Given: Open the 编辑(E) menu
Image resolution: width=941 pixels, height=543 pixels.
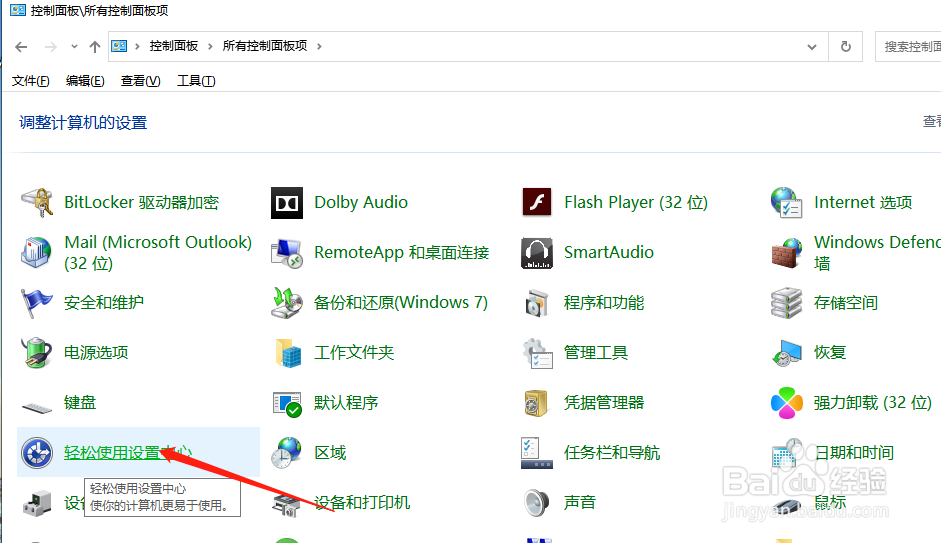Looking at the screenshot, I should point(85,80).
